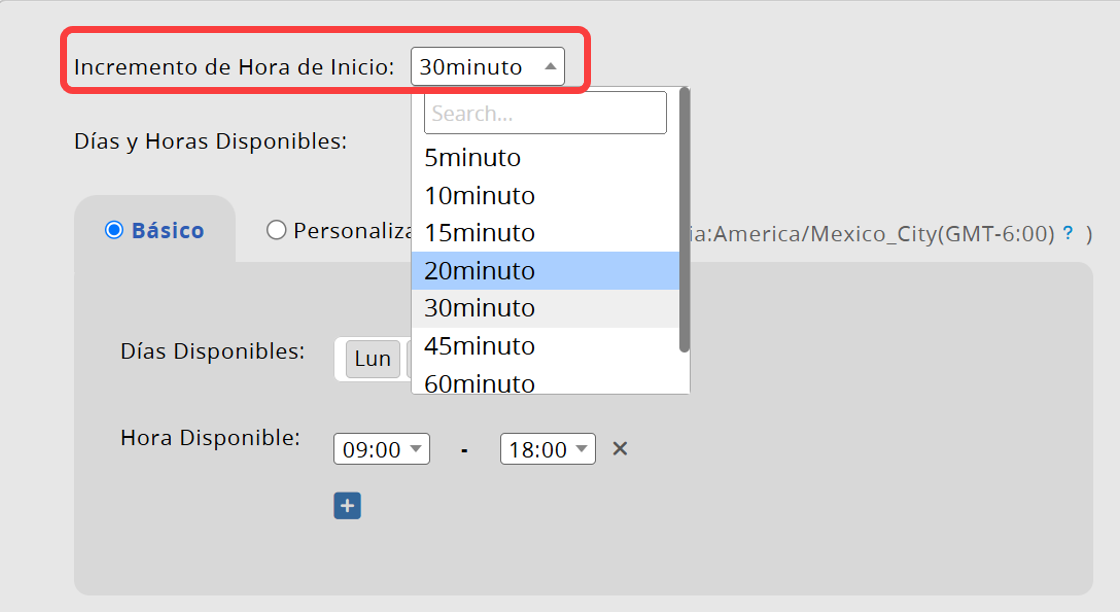This screenshot has width=1120, height=612.
Task: Open the Incremento de Hora de Inicio dropdown
Action: 488,66
